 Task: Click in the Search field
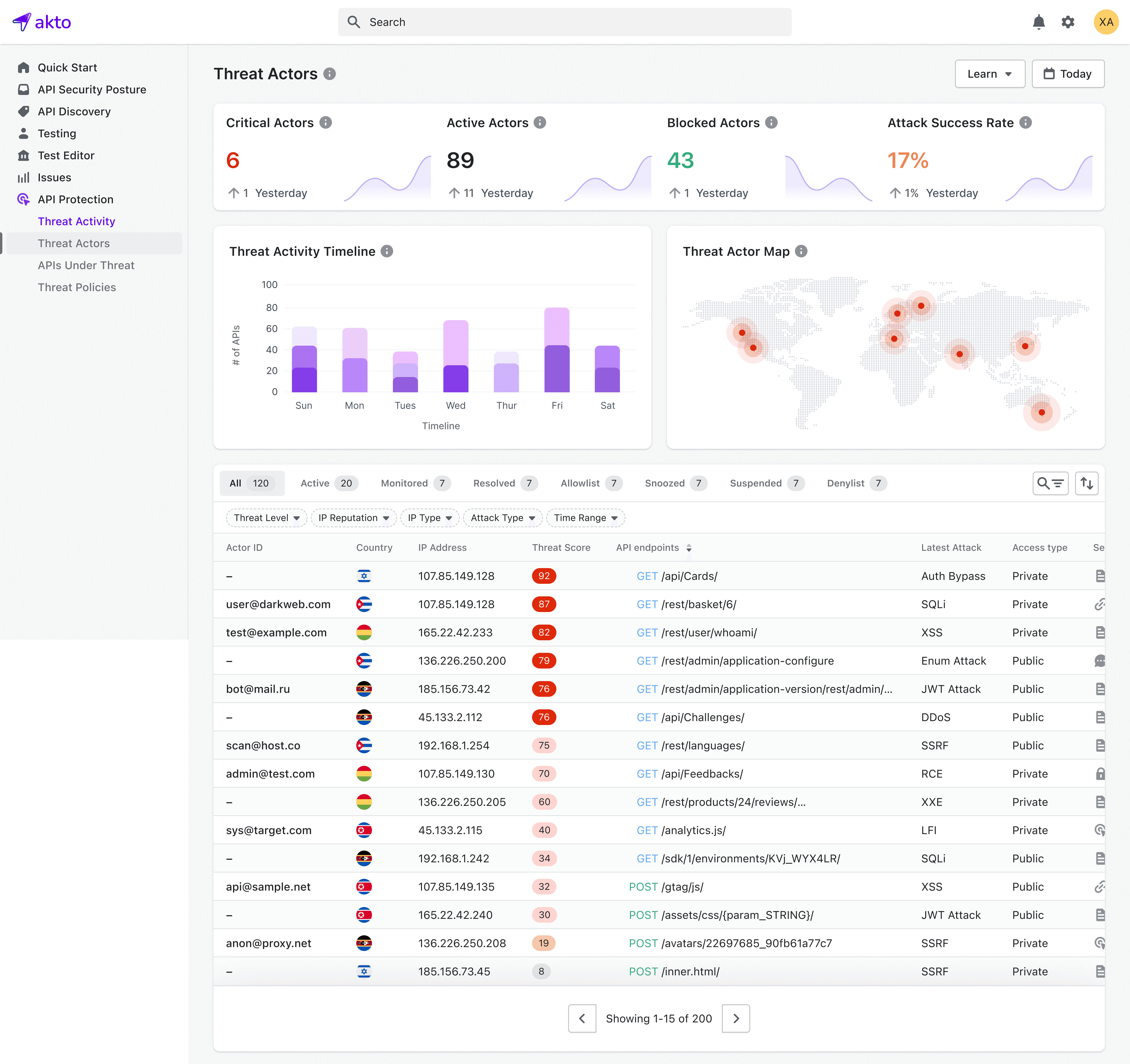pos(564,22)
